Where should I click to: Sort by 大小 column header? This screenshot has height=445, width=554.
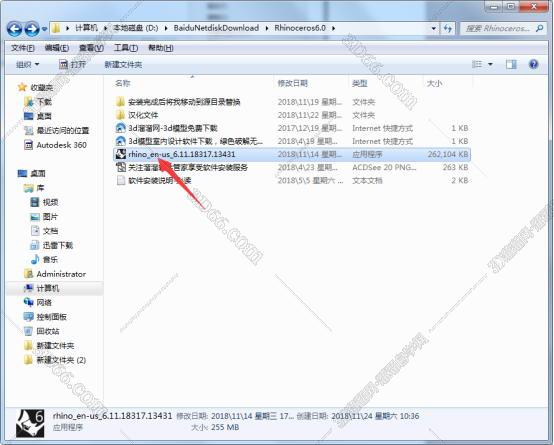(x=434, y=83)
